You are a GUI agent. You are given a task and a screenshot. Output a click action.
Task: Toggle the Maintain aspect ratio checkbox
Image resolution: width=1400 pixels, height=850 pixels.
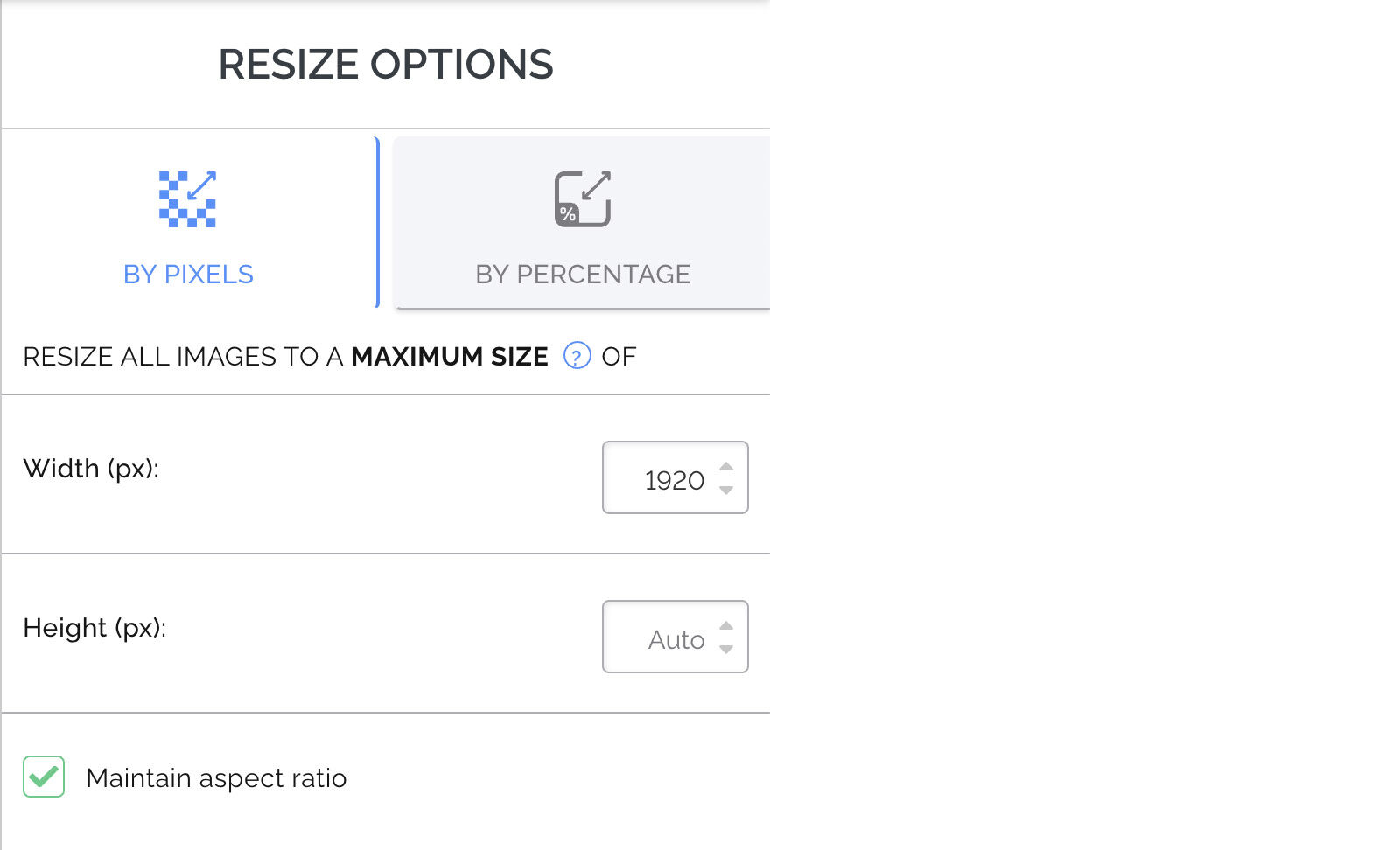44,777
